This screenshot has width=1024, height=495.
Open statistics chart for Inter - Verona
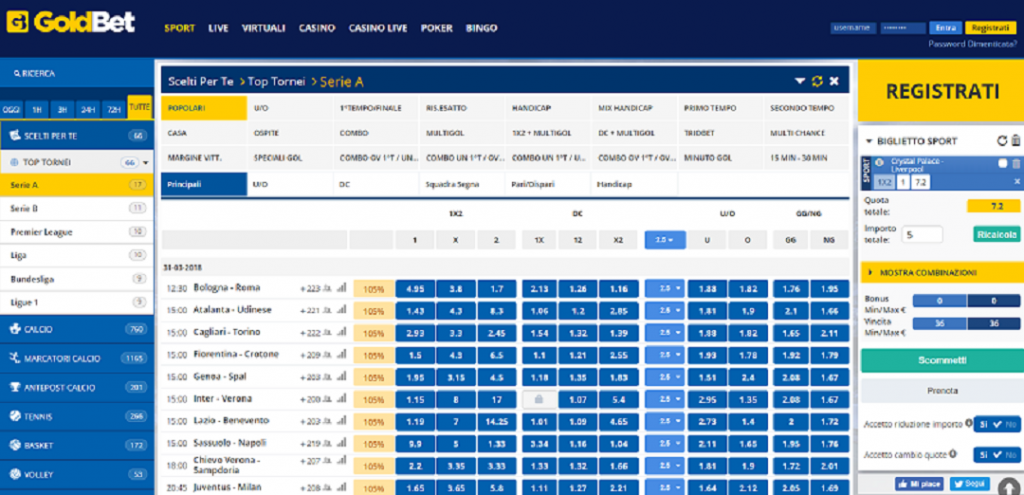pyautogui.click(x=341, y=399)
